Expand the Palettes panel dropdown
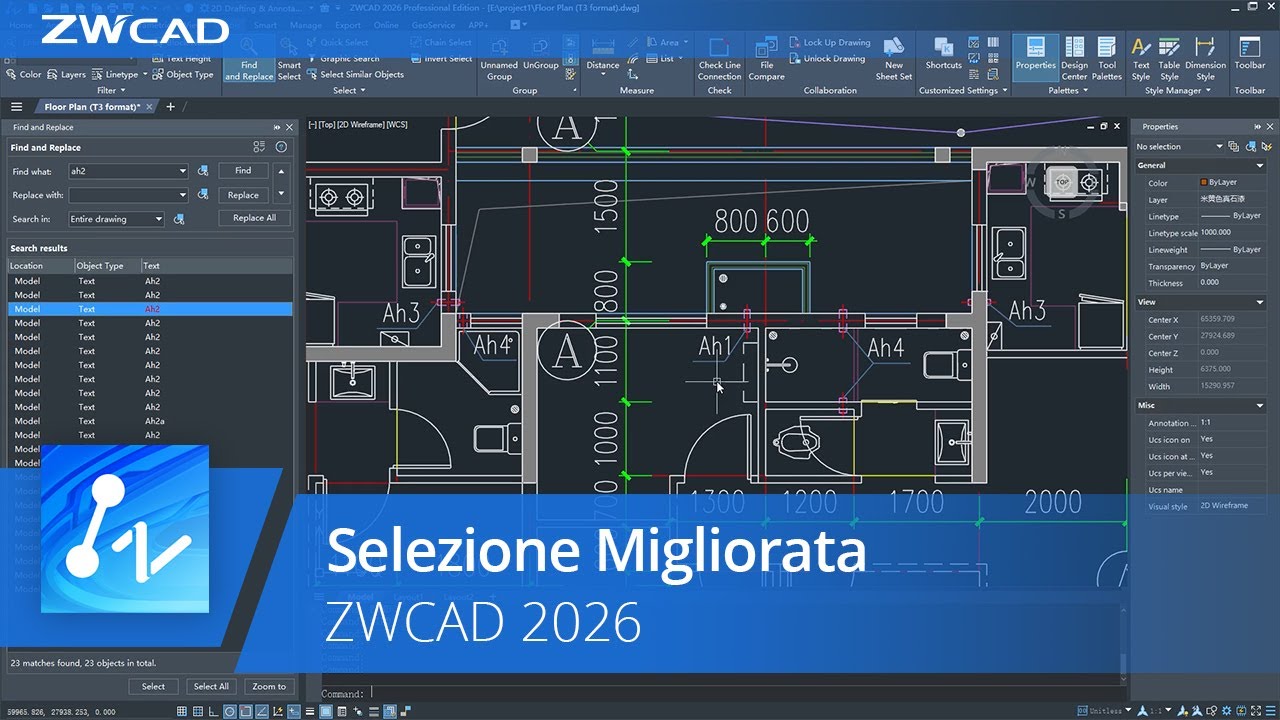The height and width of the screenshot is (720, 1280). pos(1068,90)
